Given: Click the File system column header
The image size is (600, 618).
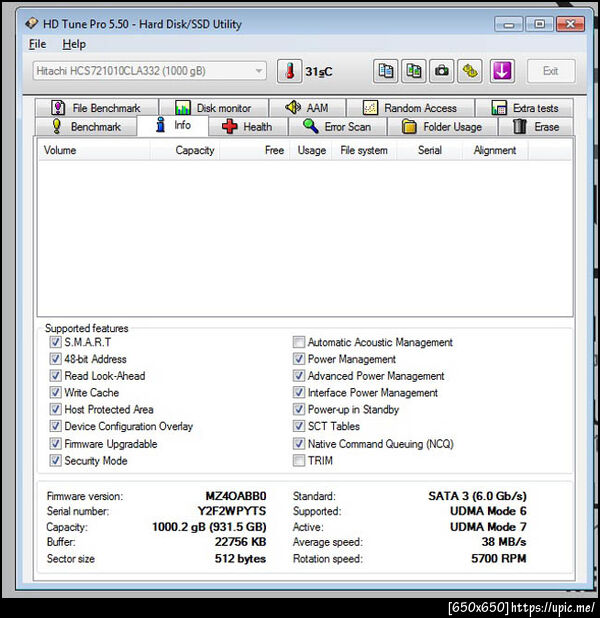Looking at the screenshot, I should pyautogui.click(x=364, y=150).
